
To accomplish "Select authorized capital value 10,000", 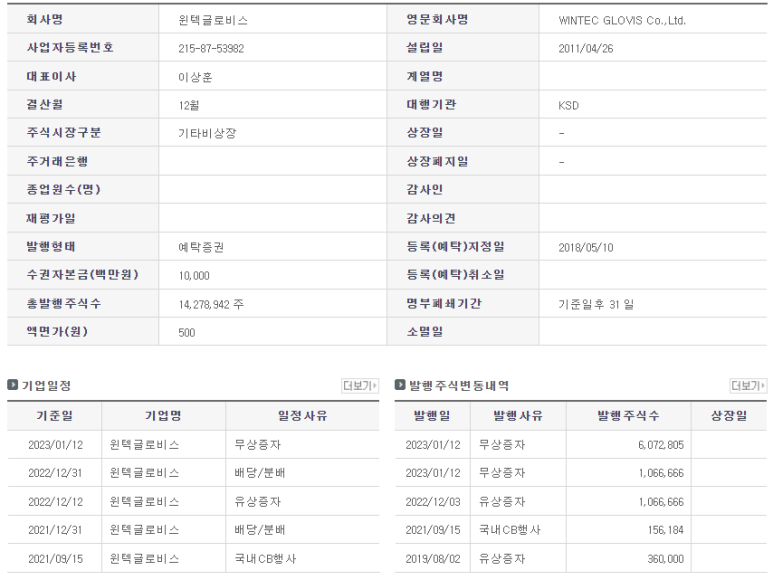I will (x=194, y=275).
